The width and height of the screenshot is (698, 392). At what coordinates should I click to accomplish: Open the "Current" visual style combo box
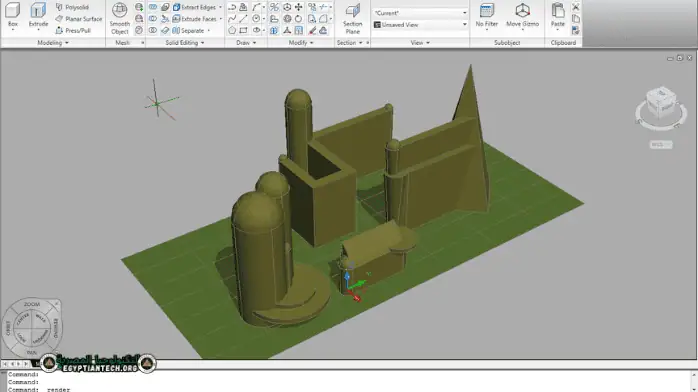coord(420,13)
